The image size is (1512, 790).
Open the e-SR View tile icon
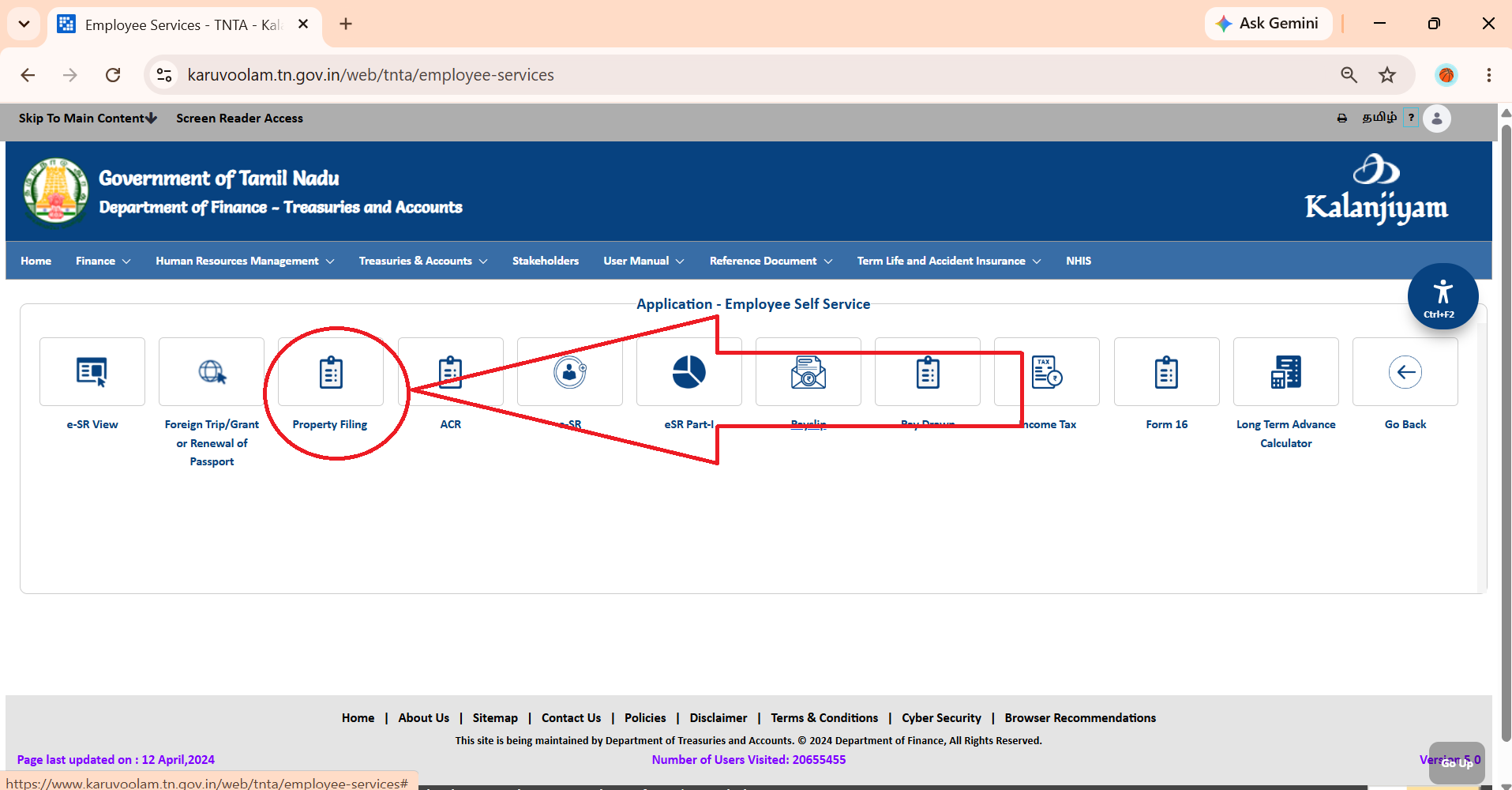coord(92,372)
